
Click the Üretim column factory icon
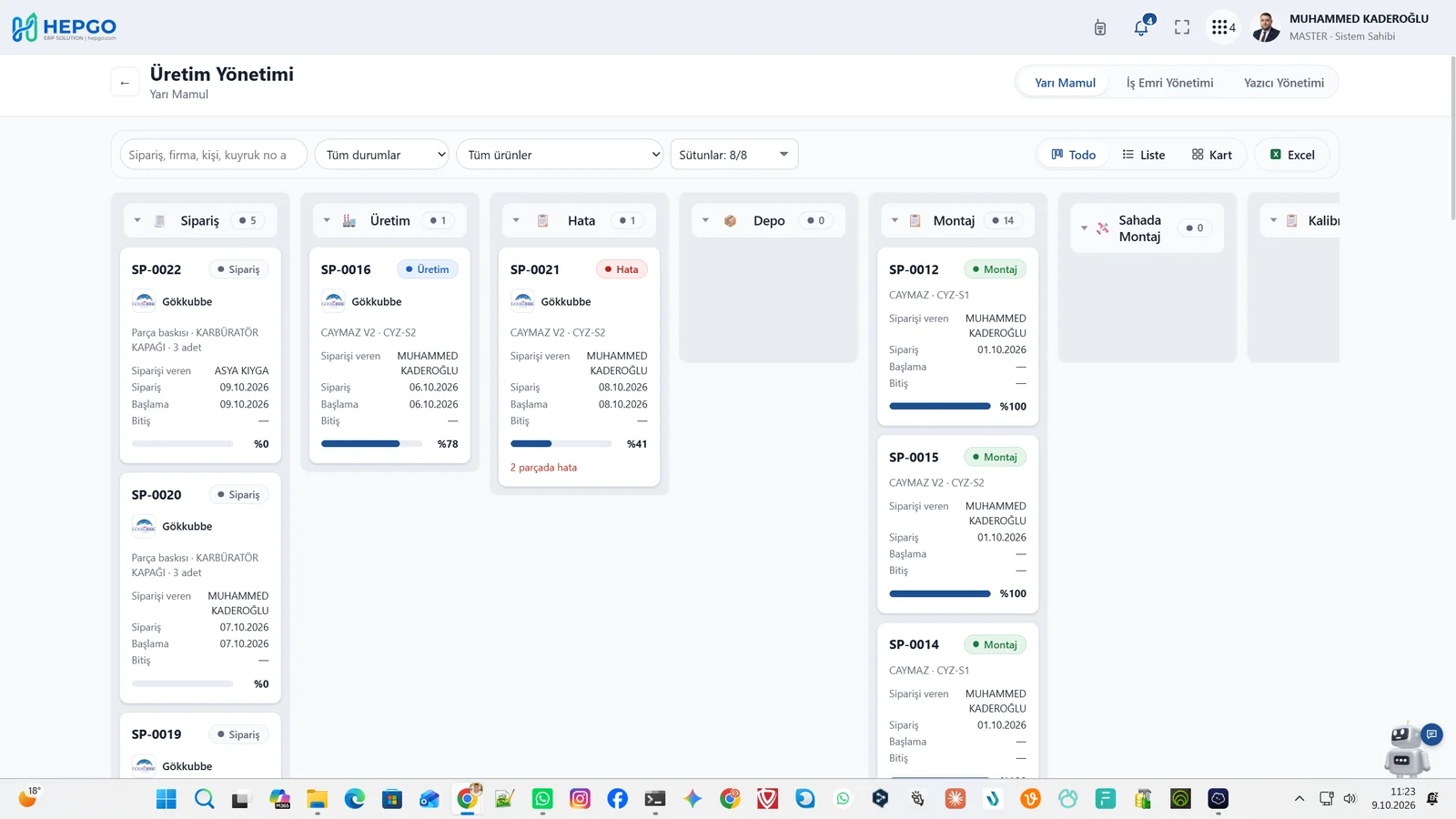(349, 220)
